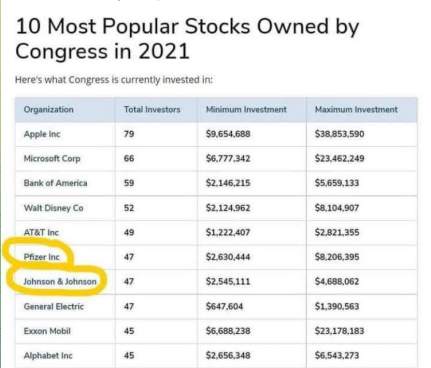Click the circled Pfizer Inc name
Viewport: 431px width, 368px height.
coord(41,257)
